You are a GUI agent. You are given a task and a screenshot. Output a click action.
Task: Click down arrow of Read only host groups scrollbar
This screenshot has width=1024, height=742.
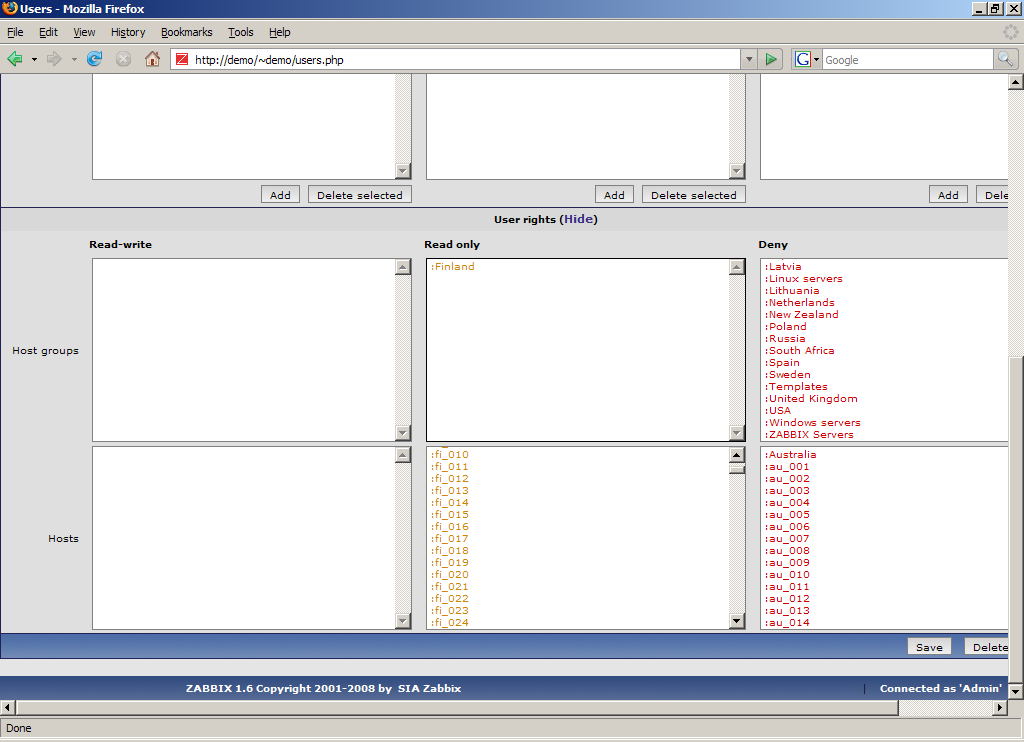point(737,433)
